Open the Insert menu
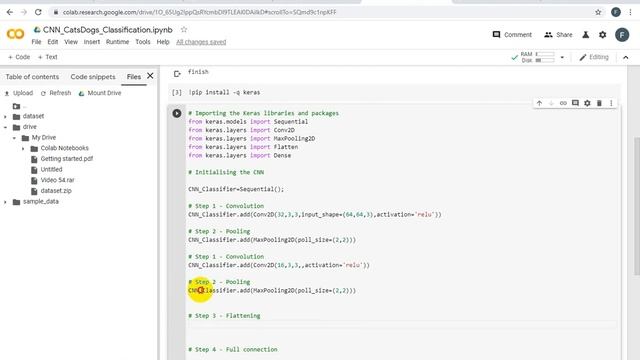 pyautogui.click(x=92, y=42)
